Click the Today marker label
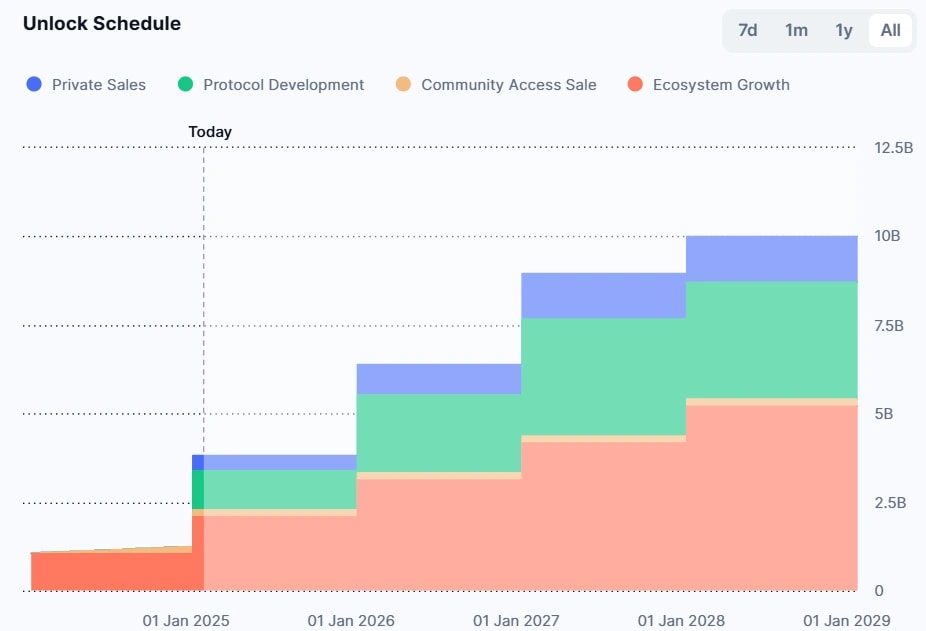Viewport: 926px width, 631px height. click(209, 131)
